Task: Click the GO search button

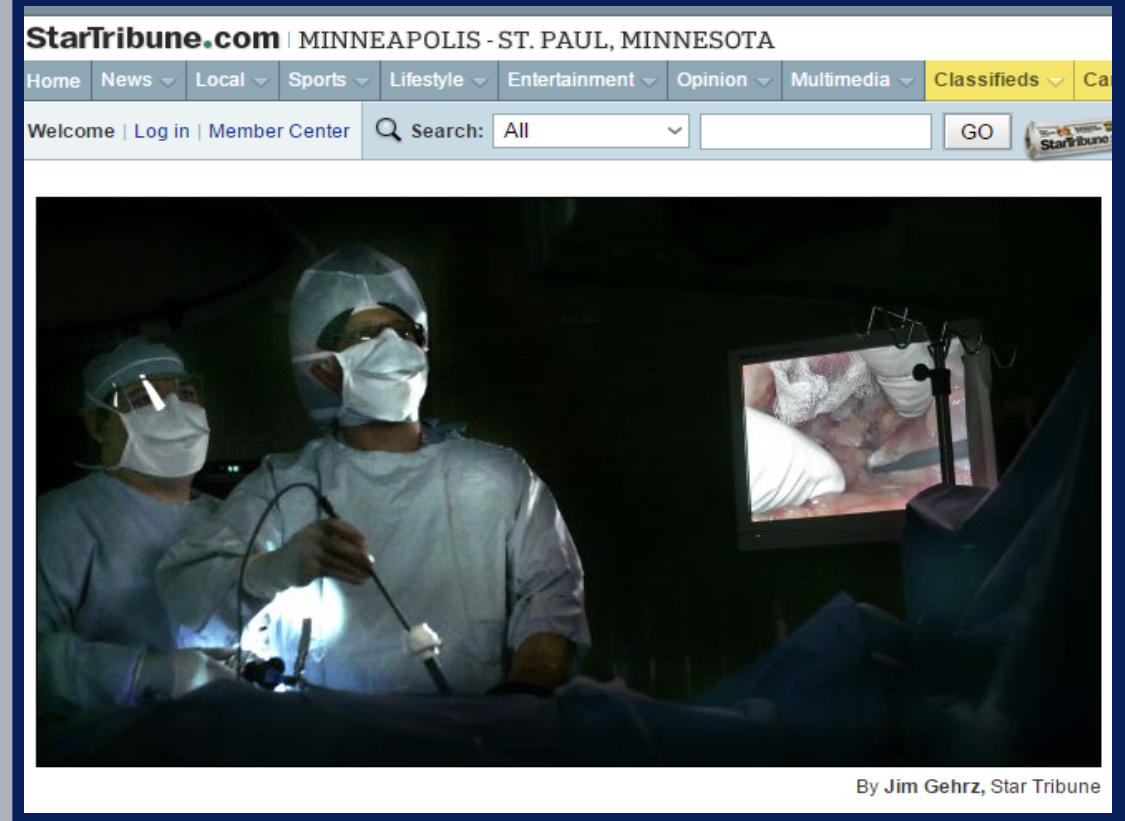Action: [x=976, y=131]
